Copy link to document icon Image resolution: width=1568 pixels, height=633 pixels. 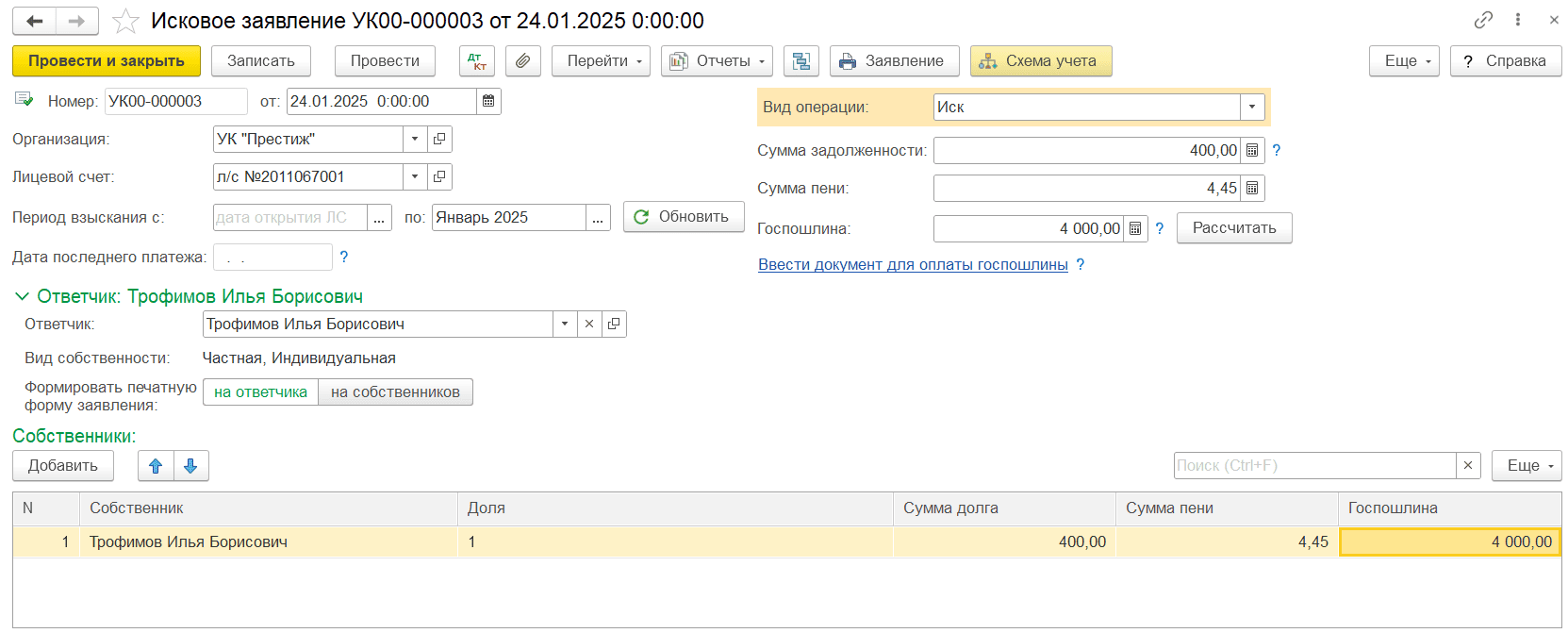tap(1483, 20)
